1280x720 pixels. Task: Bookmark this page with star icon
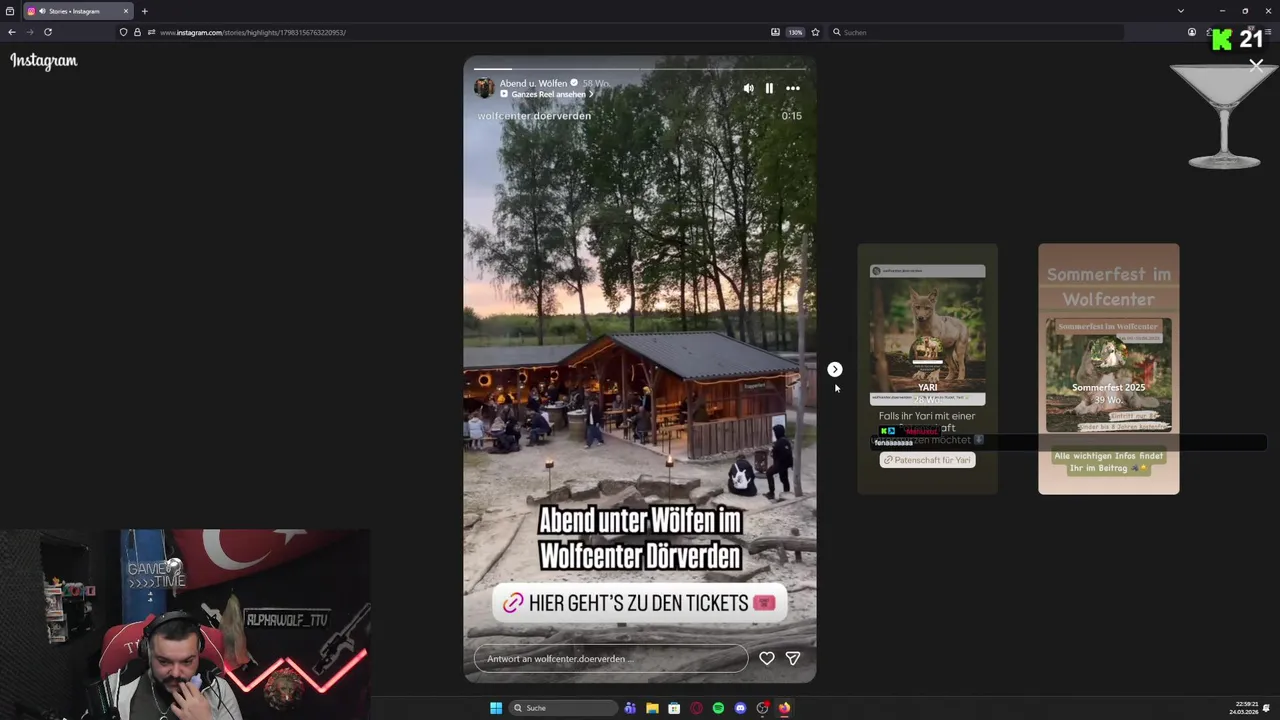(815, 32)
